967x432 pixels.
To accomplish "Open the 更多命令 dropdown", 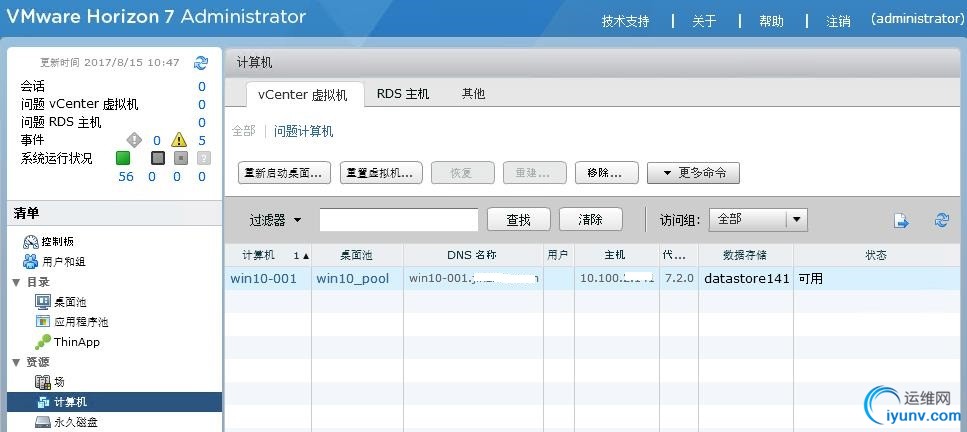I will (x=693, y=173).
